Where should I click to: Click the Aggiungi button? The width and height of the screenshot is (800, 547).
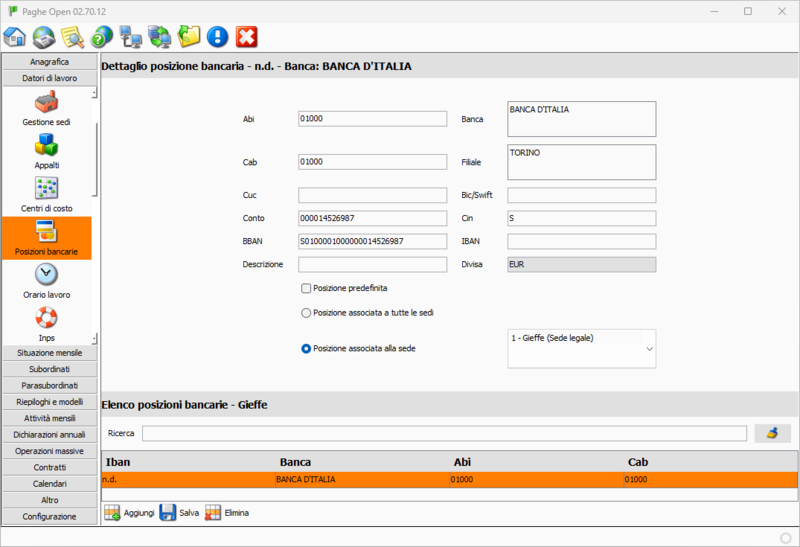pyautogui.click(x=129, y=513)
